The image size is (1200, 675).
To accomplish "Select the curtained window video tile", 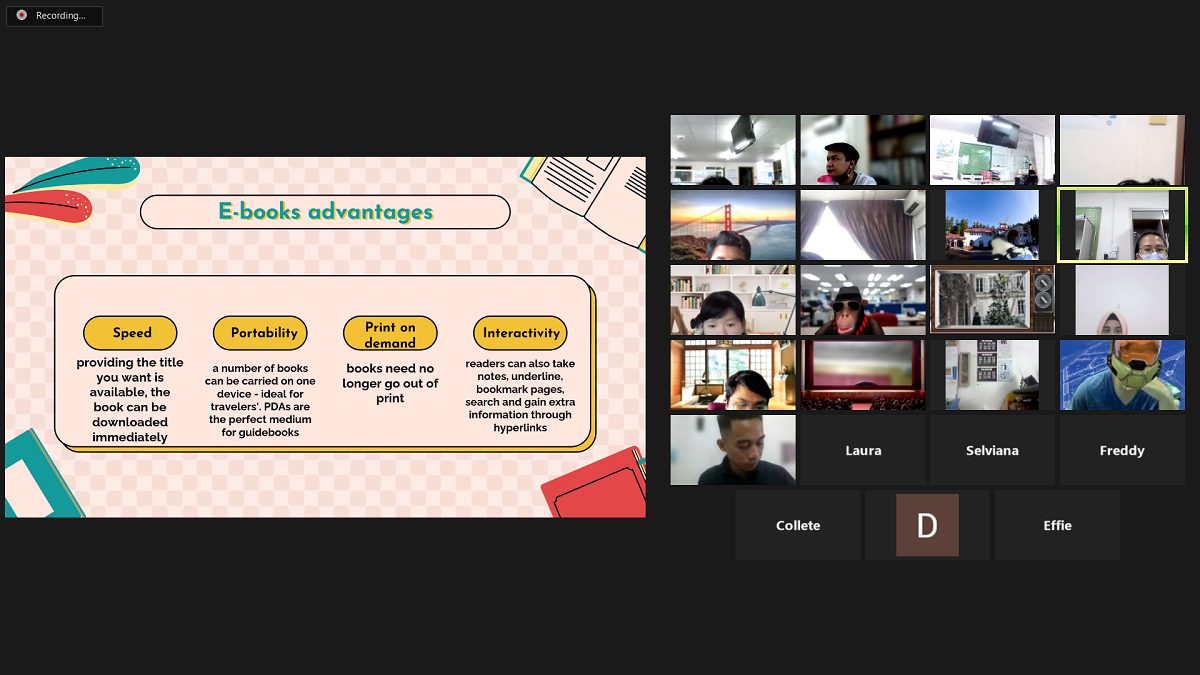I will (863, 225).
